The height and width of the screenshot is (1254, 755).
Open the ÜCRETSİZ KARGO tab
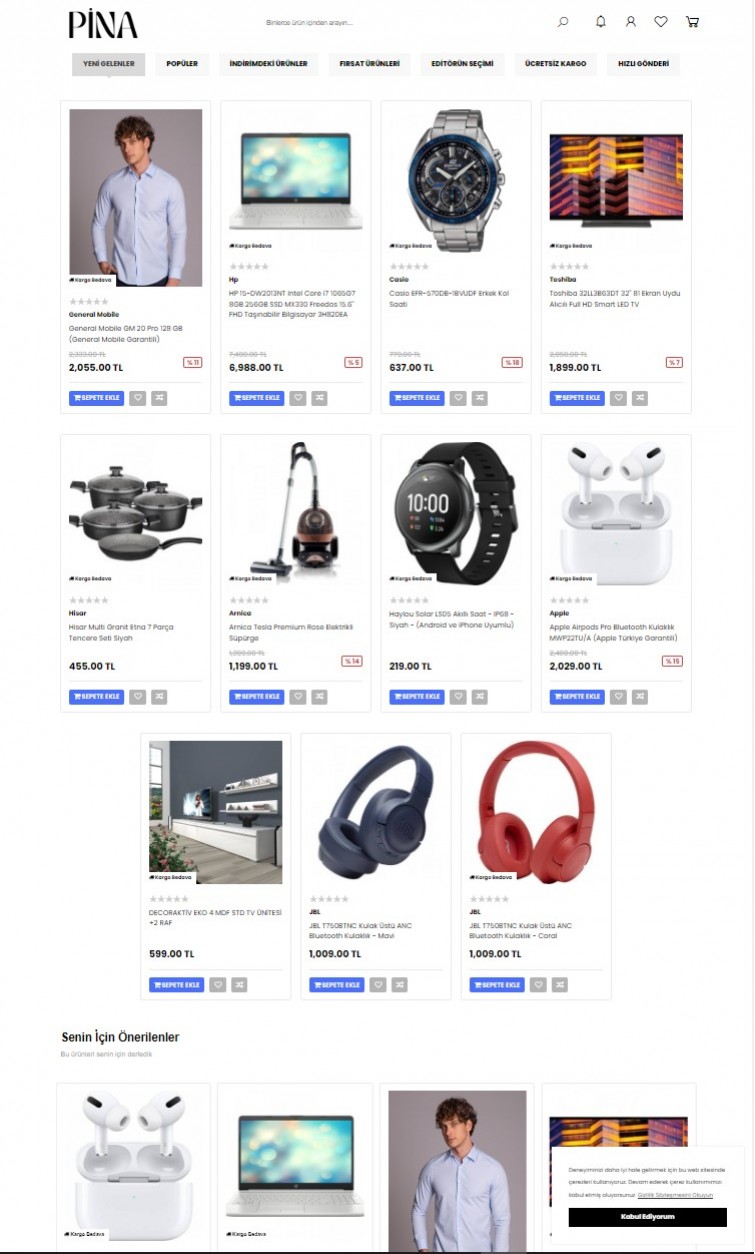point(556,64)
